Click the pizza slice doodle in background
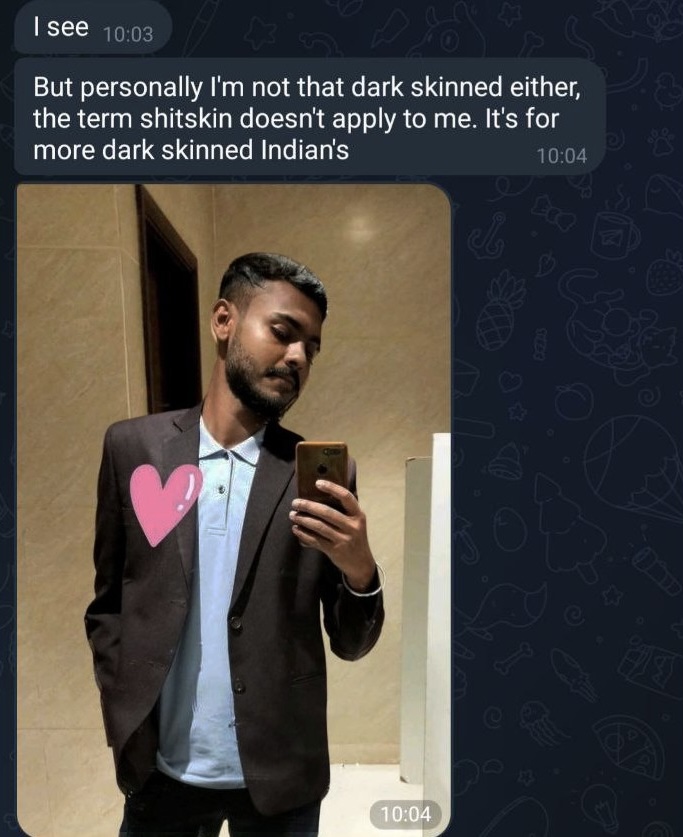 tap(628, 747)
